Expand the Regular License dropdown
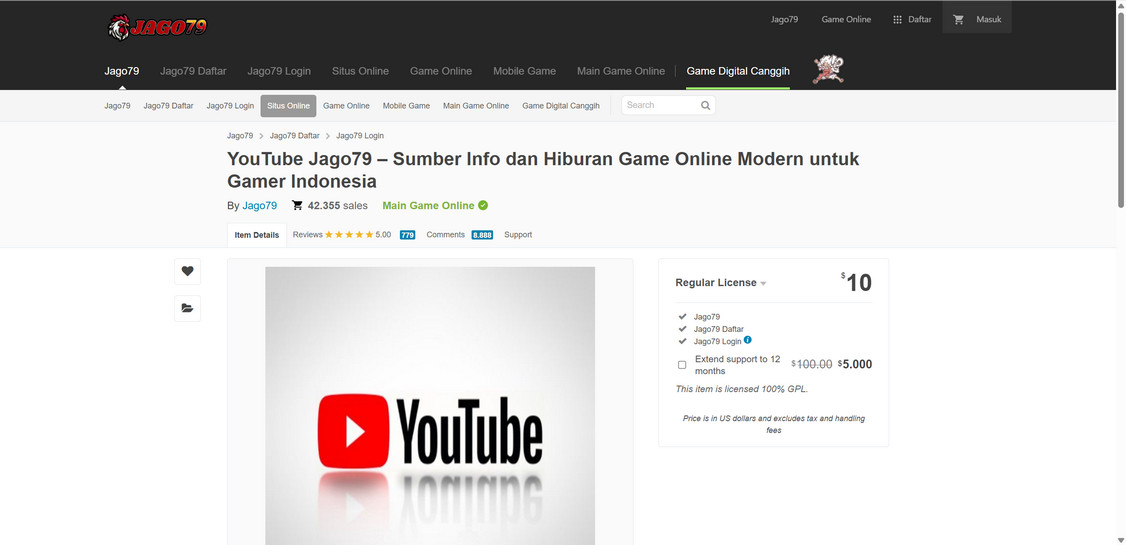 720,283
